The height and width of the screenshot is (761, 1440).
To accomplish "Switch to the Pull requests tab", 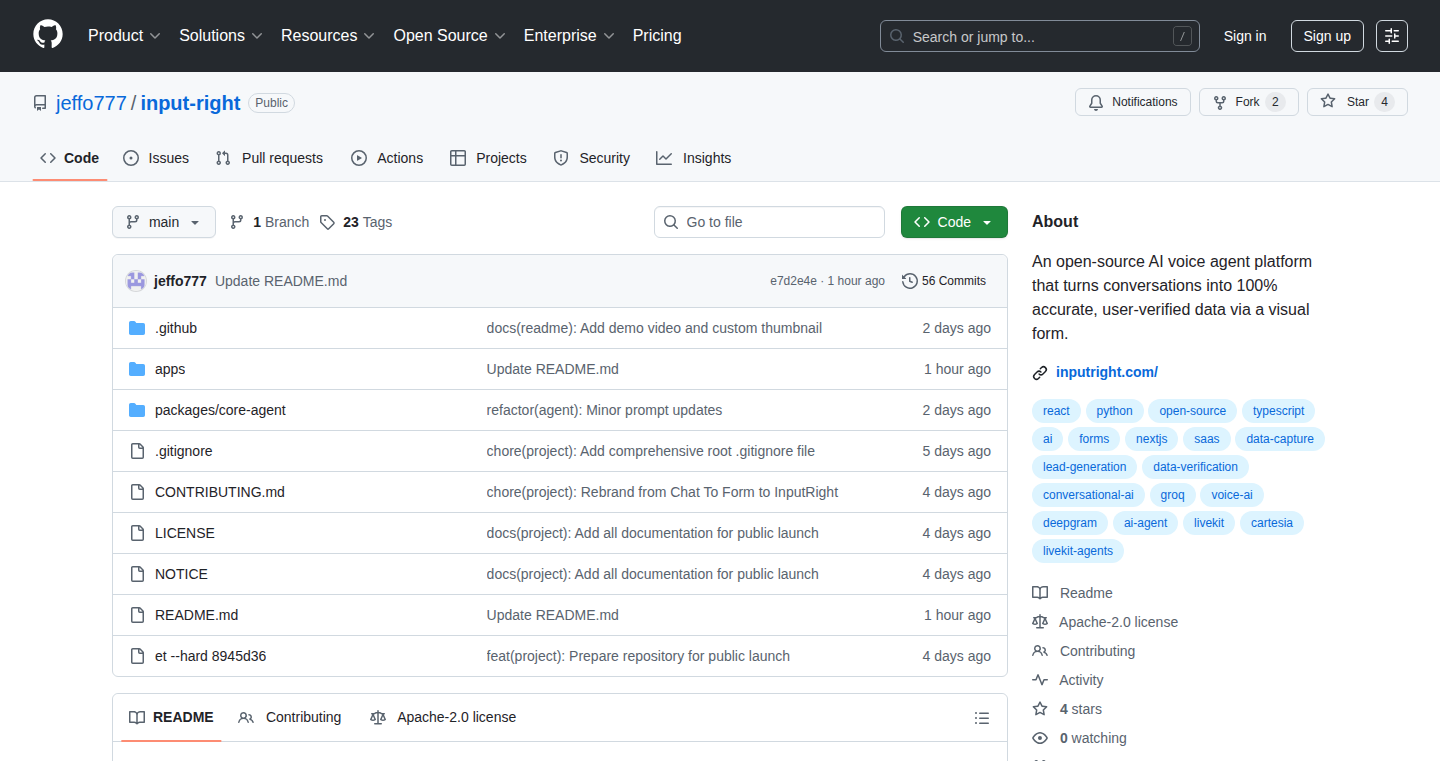I will pyautogui.click(x=270, y=158).
